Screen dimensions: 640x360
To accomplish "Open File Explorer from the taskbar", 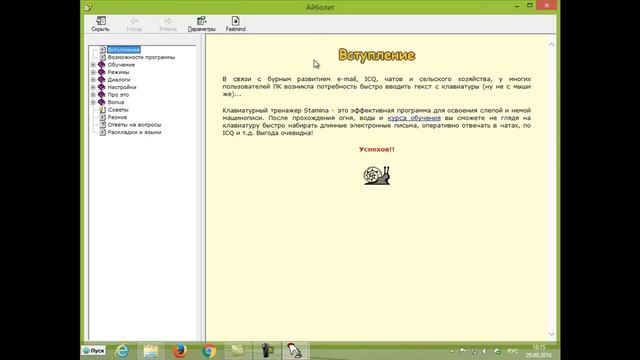I will pos(151,351).
